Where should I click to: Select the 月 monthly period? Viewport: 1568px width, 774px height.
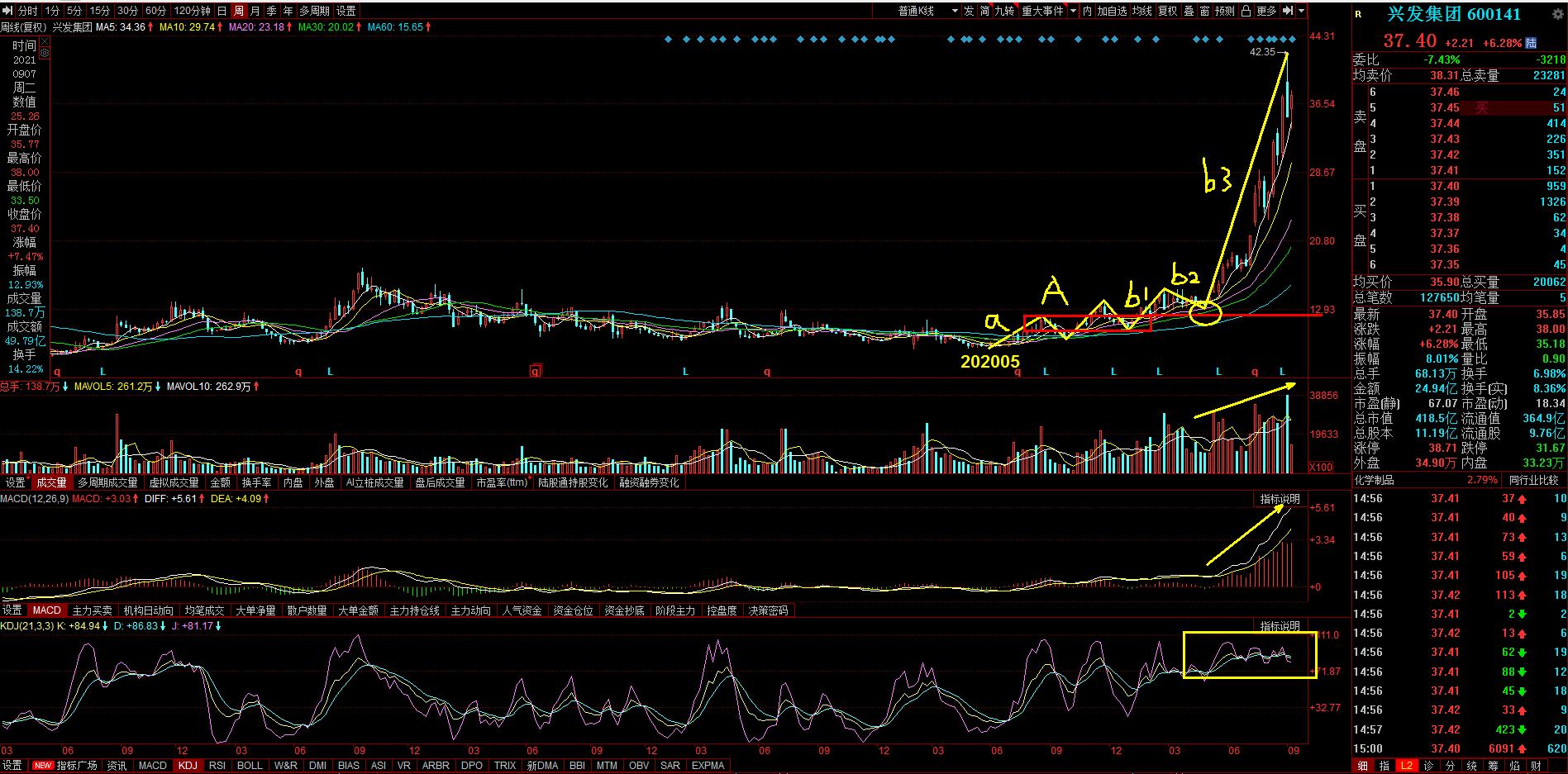(x=255, y=11)
